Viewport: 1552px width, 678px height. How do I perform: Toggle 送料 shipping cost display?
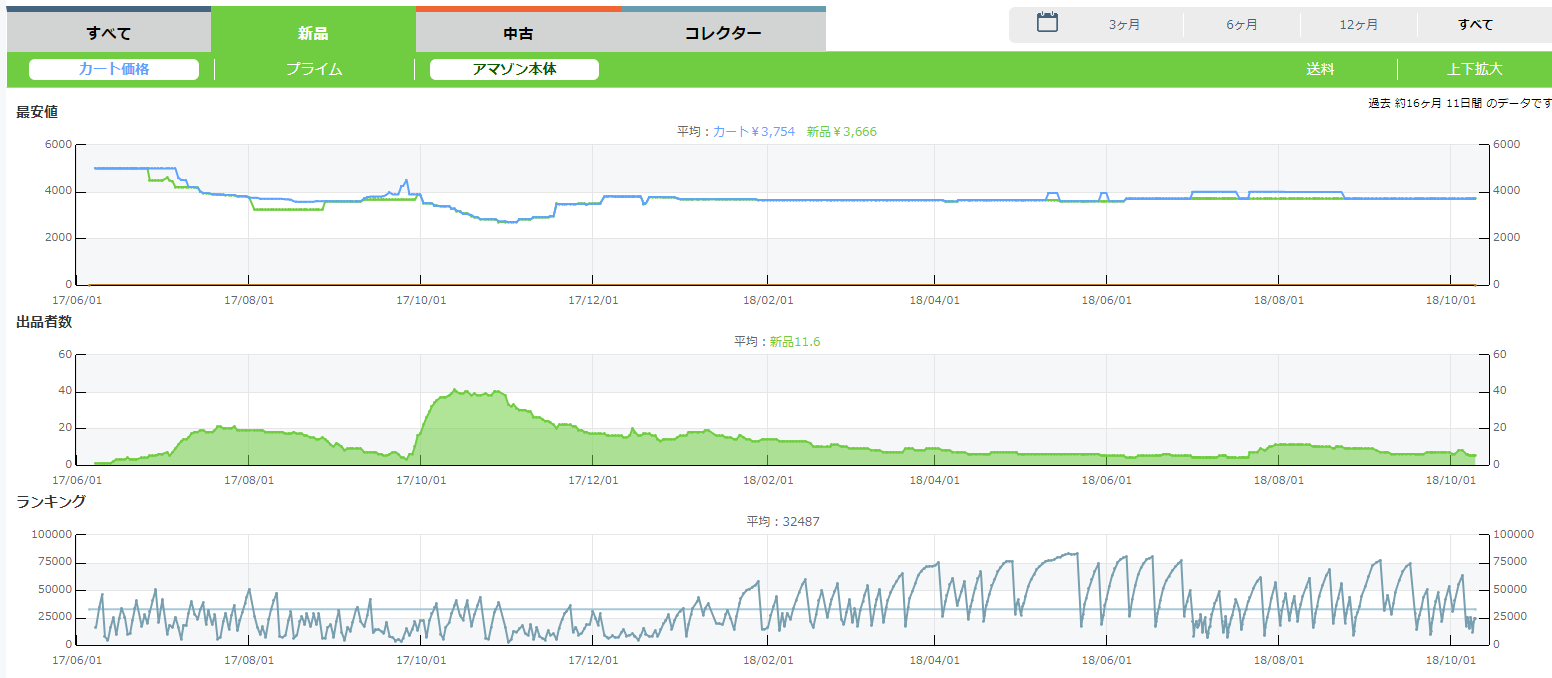(x=1320, y=69)
